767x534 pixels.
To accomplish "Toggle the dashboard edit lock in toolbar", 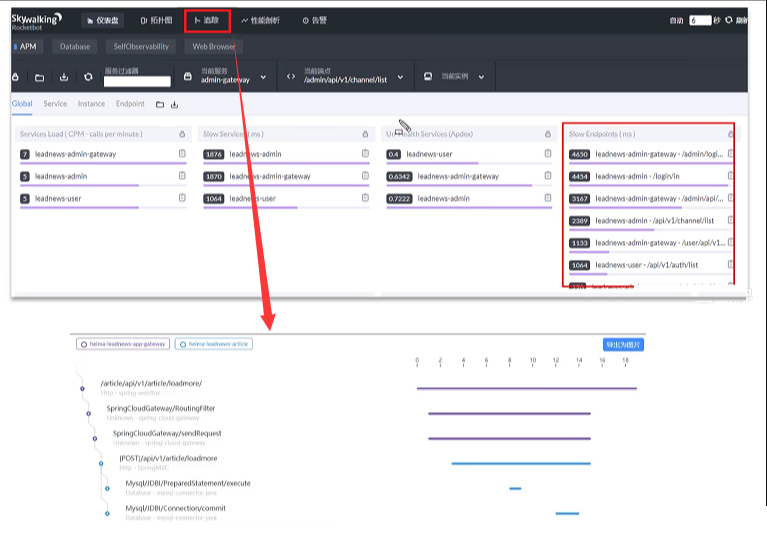I will click(x=16, y=77).
